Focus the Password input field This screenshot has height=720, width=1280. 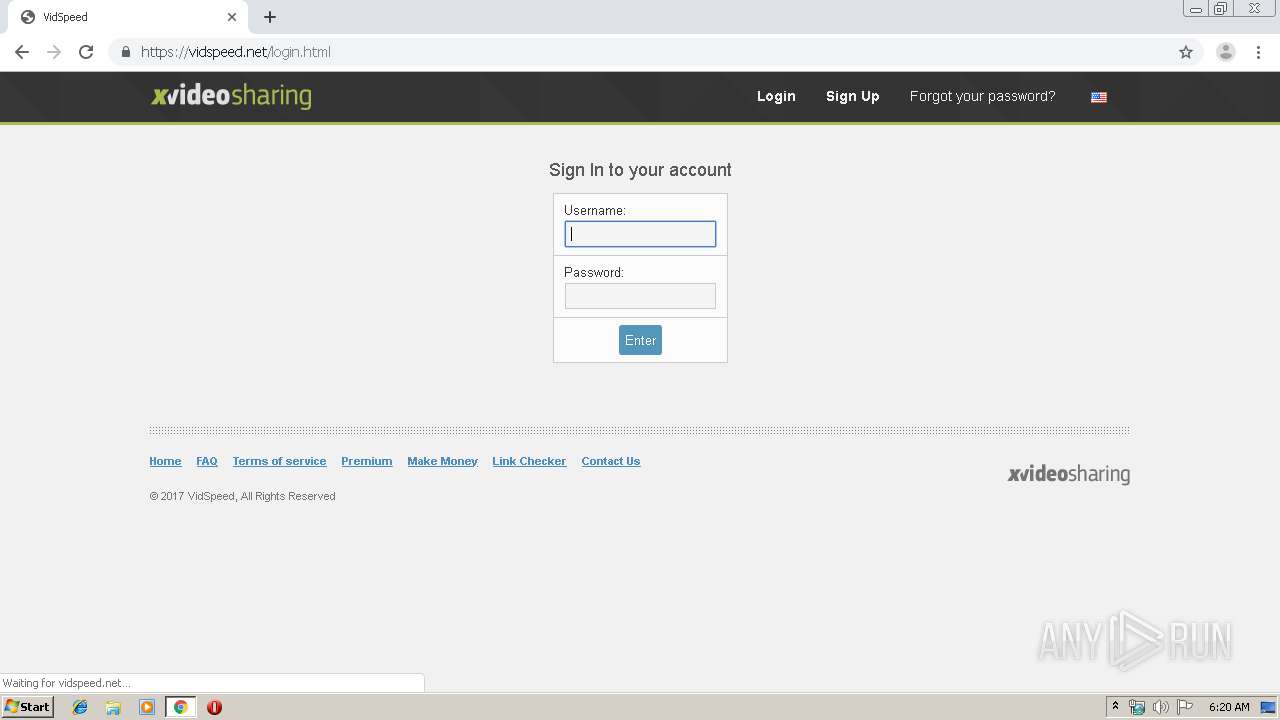[640, 296]
